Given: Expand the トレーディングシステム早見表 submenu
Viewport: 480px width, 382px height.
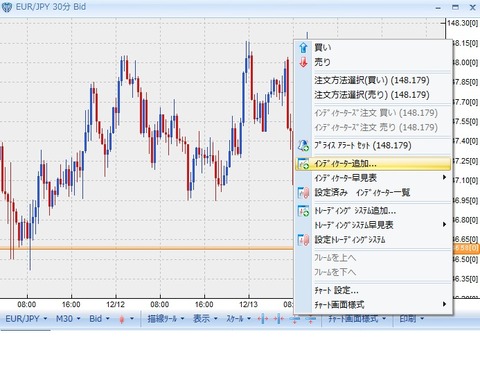Looking at the screenshot, I should pyautogui.click(x=373, y=225).
